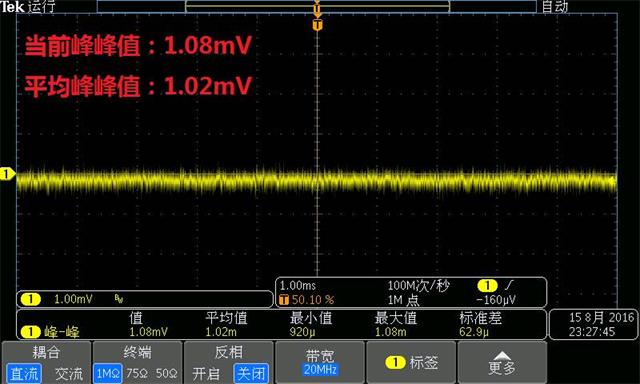Click the orange T icon beside 50.10 %

[284, 300]
